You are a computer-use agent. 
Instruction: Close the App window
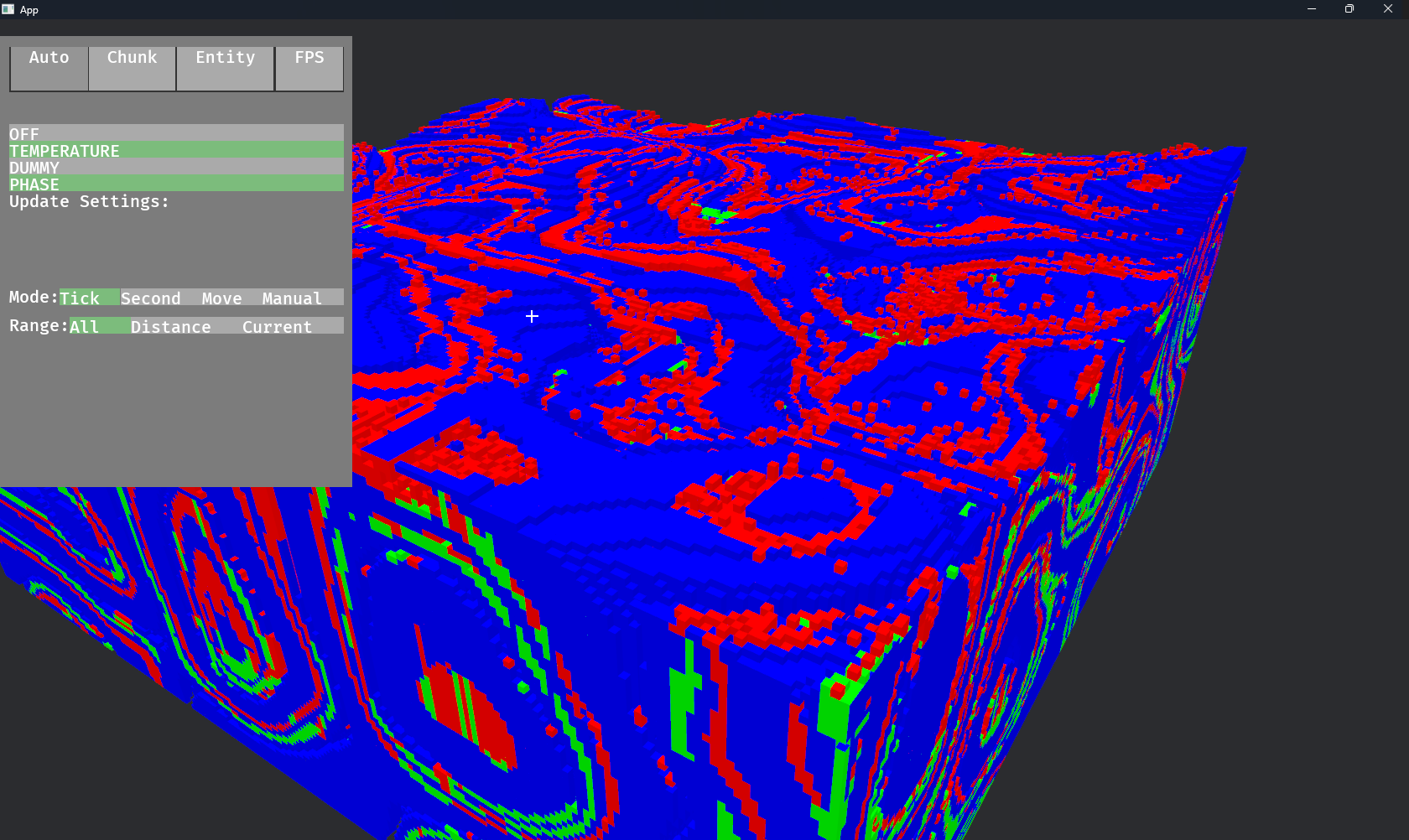coord(1388,9)
